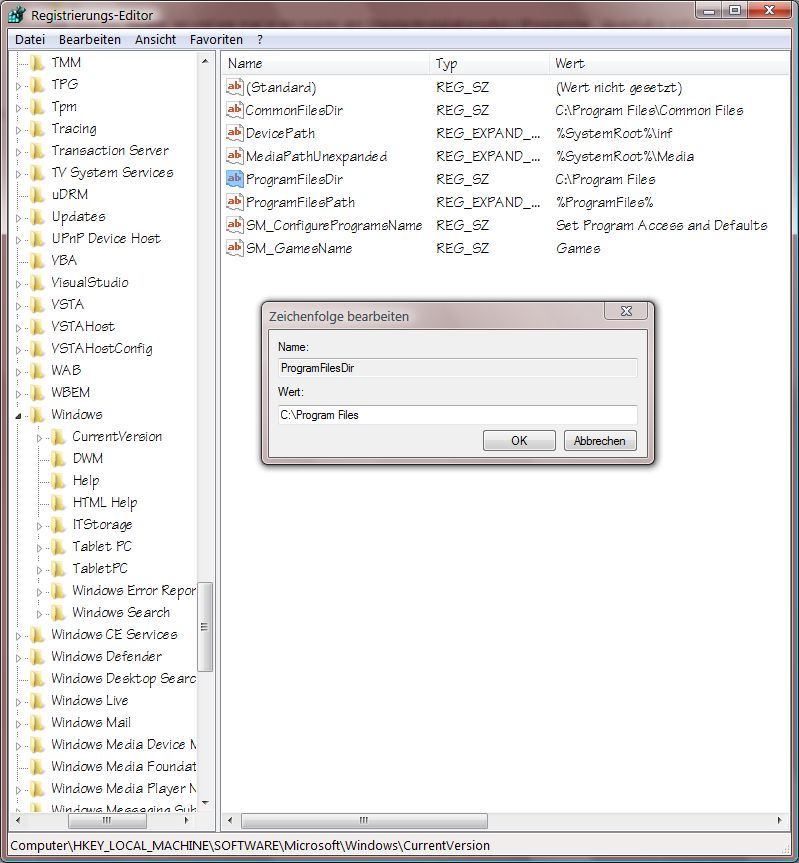Click the HTML Help folder icon
This screenshot has width=799, height=863.
(x=58, y=503)
